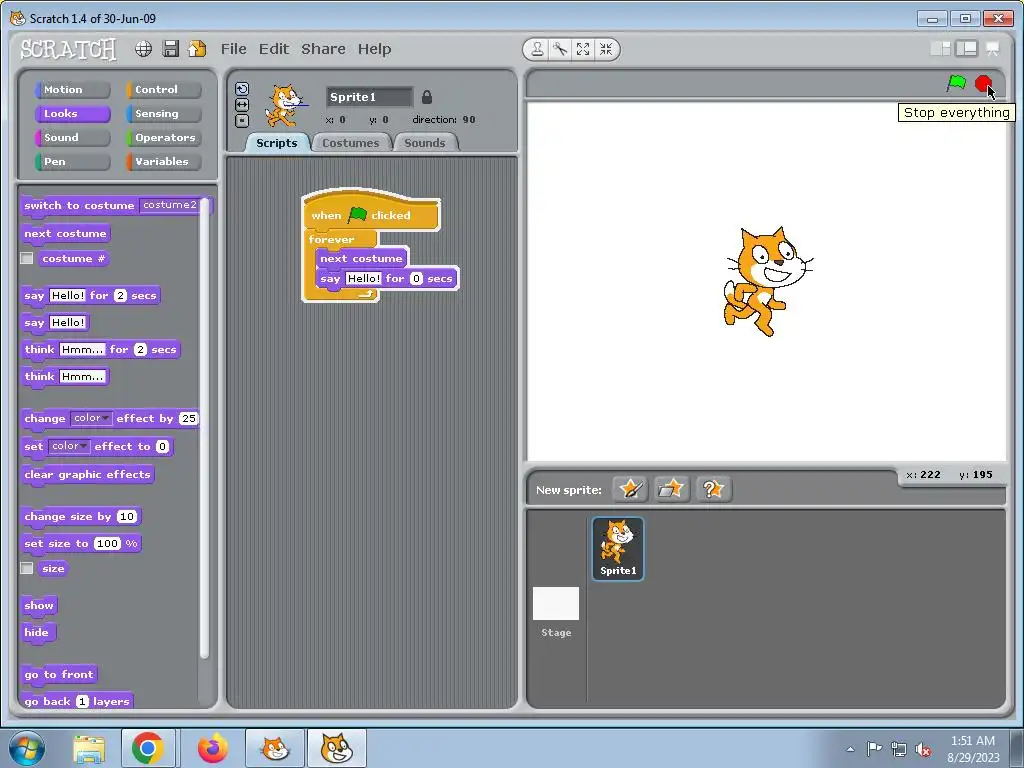The height and width of the screenshot is (768, 1024).
Task: Open Firefox from the taskbar
Action: (x=213, y=748)
